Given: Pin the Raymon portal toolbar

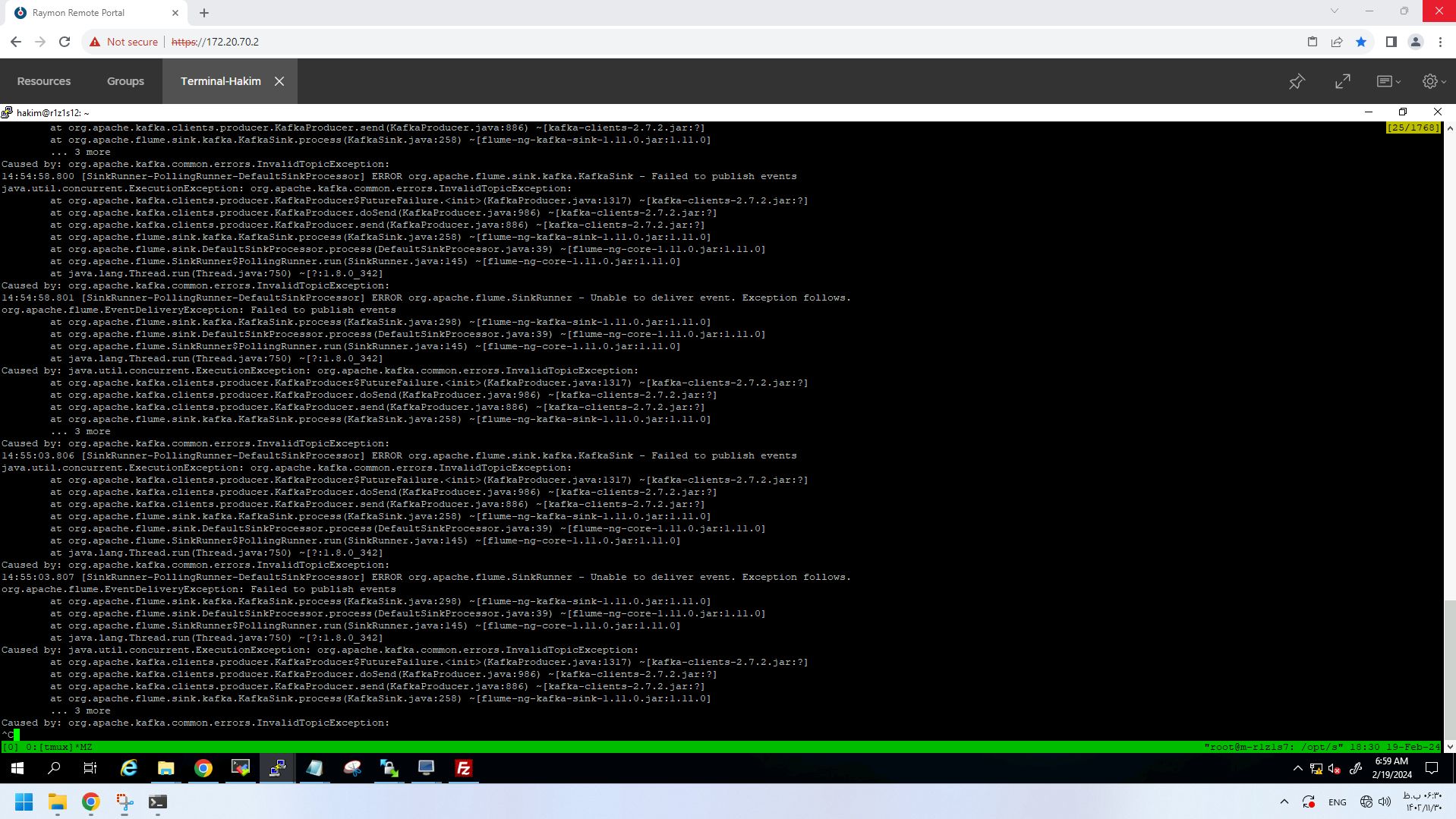Looking at the screenshot, I should (1297, 81).
